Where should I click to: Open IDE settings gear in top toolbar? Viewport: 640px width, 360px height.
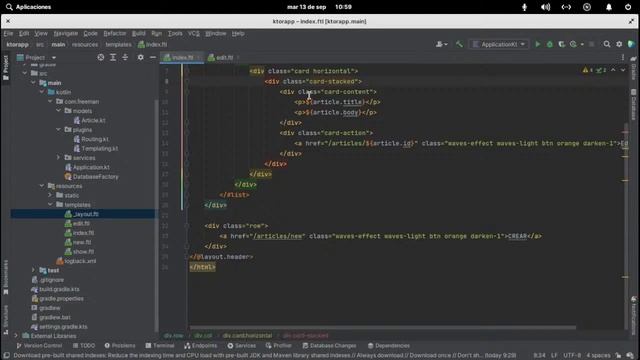pos(619,44)
